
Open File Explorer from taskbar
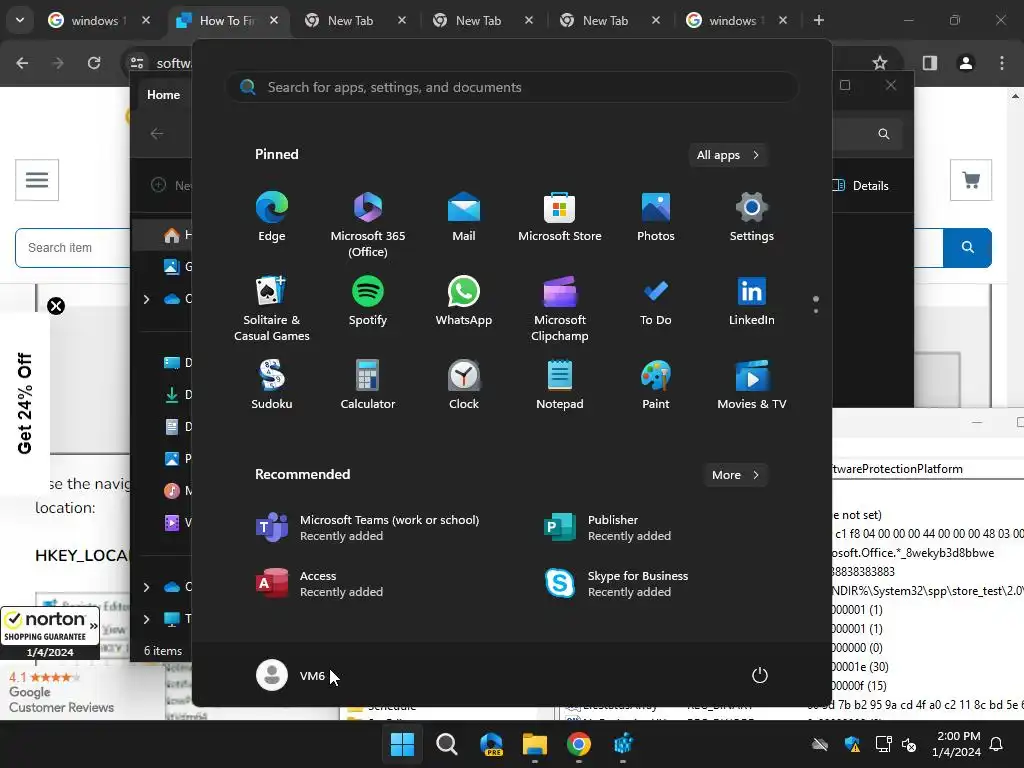click(x=535, y=744)
